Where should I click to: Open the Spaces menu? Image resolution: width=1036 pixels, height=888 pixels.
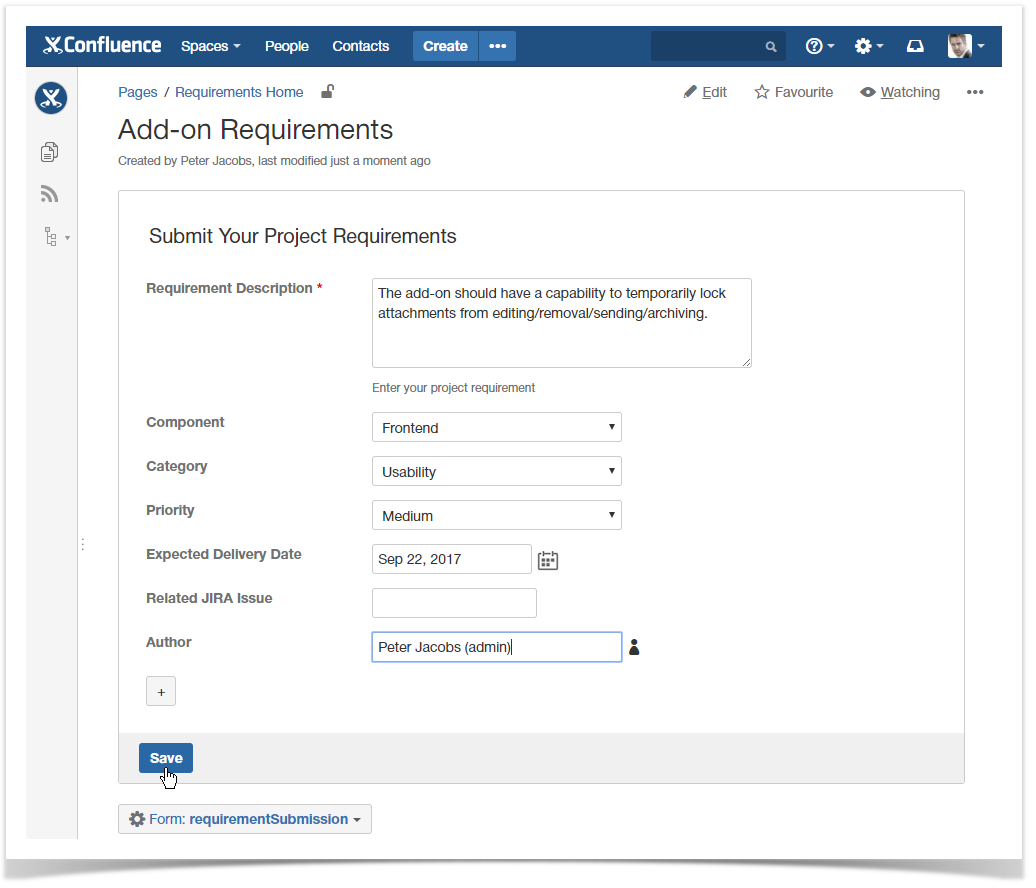[x=210, y=46]
